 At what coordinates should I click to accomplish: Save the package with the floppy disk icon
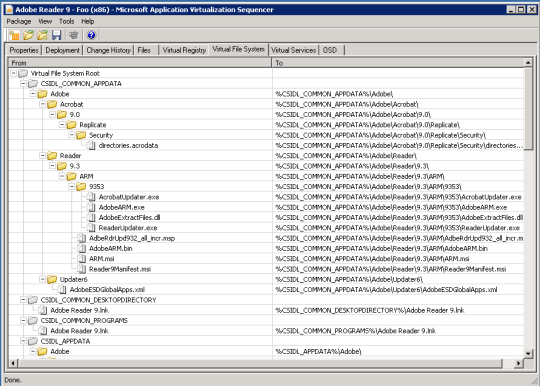pyautogui.click(x=57, y=35)
